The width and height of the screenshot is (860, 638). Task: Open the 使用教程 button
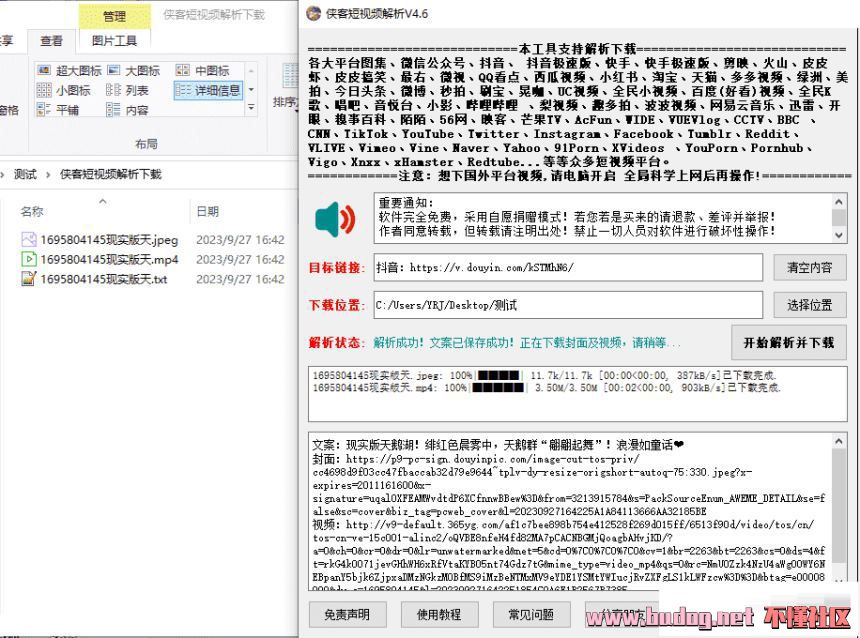(x=439, y=614)
